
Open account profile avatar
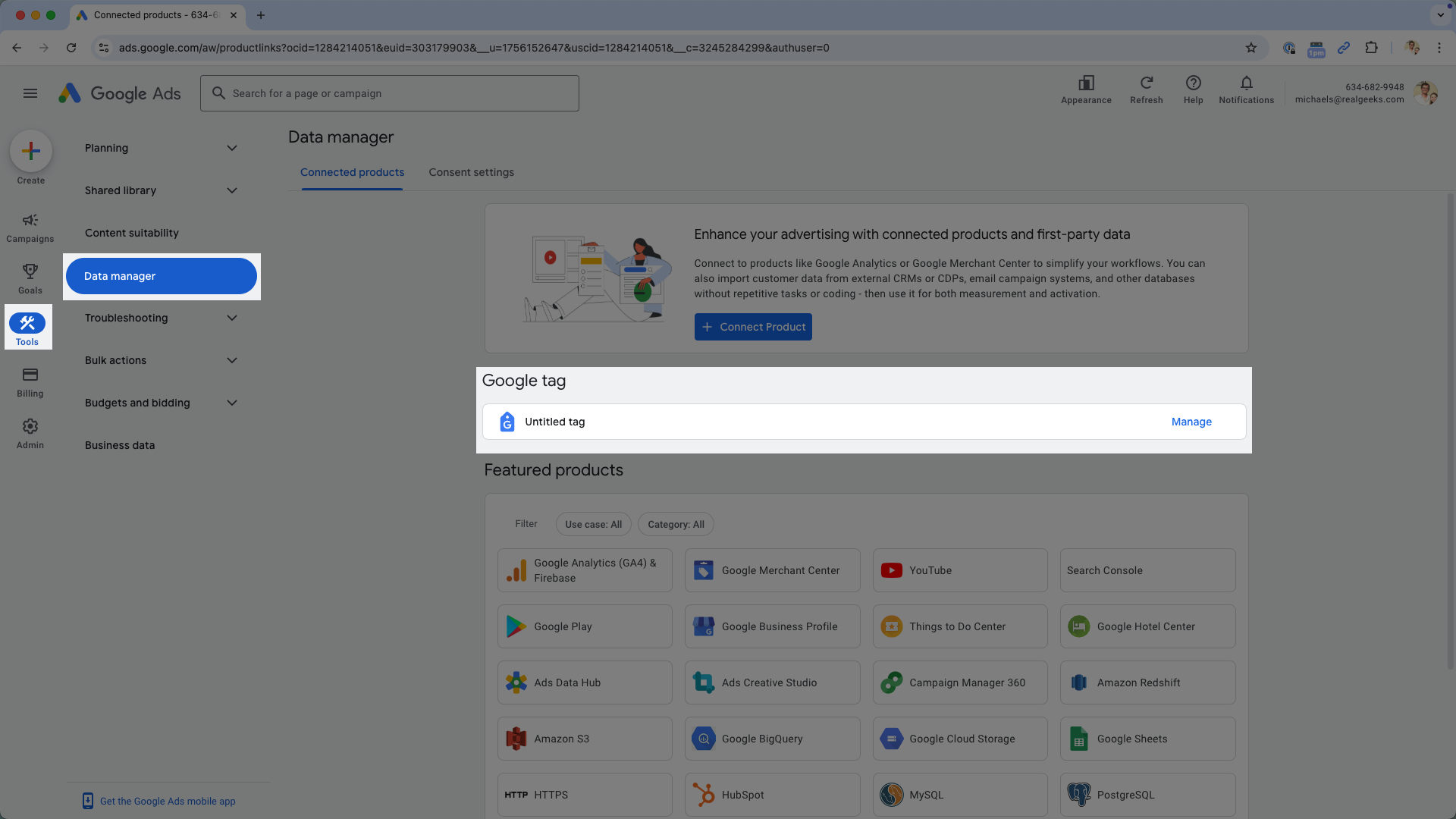click(1426, 93)
